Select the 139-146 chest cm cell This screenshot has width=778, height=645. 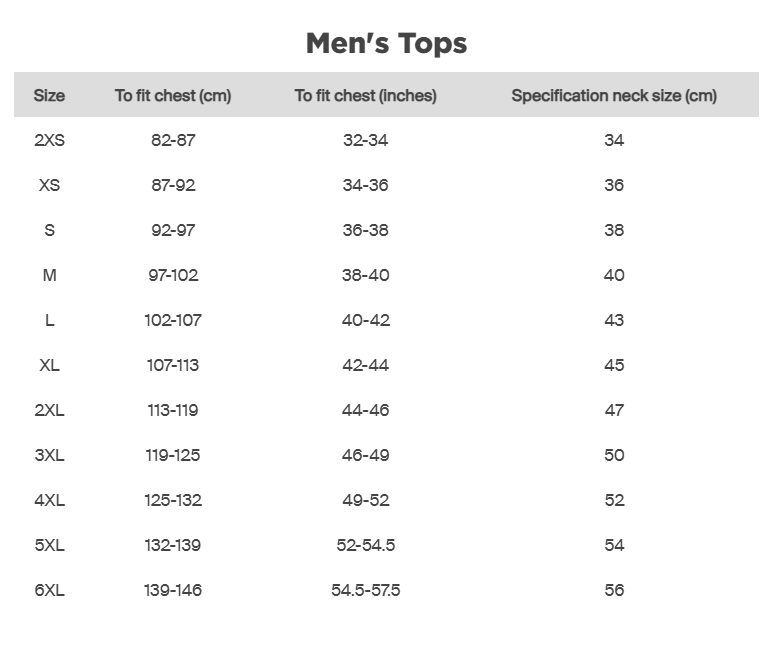[173, 590]
